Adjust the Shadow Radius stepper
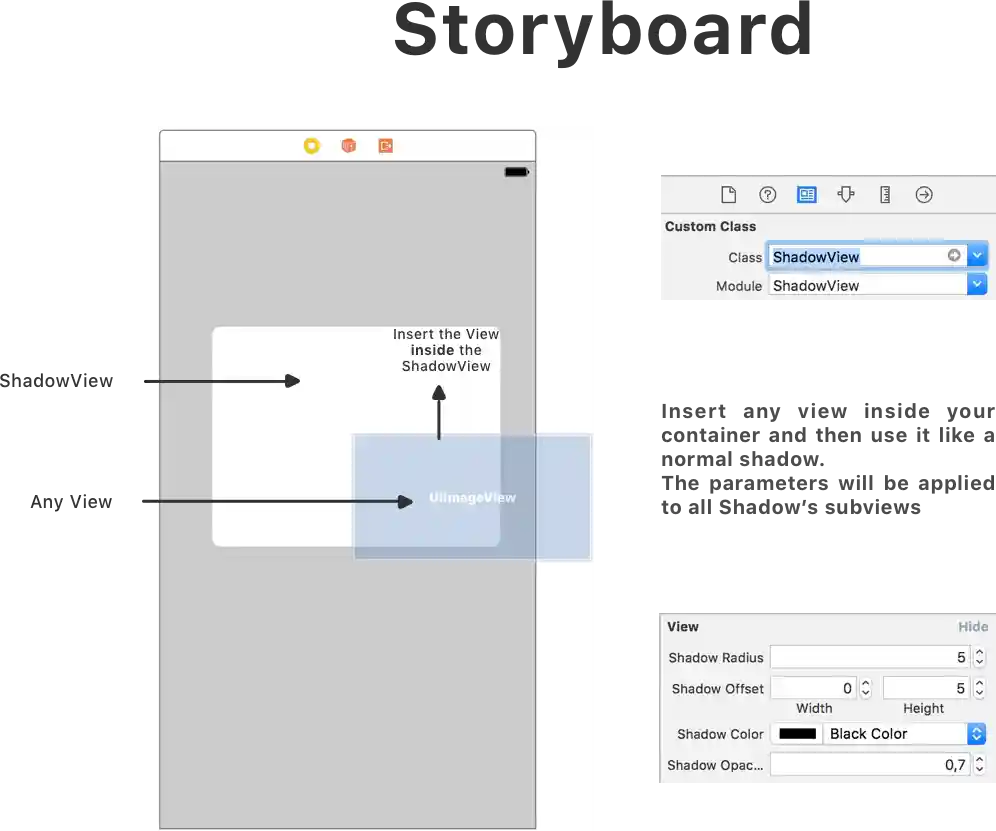996x831 pixels. [x=979, y=657]
